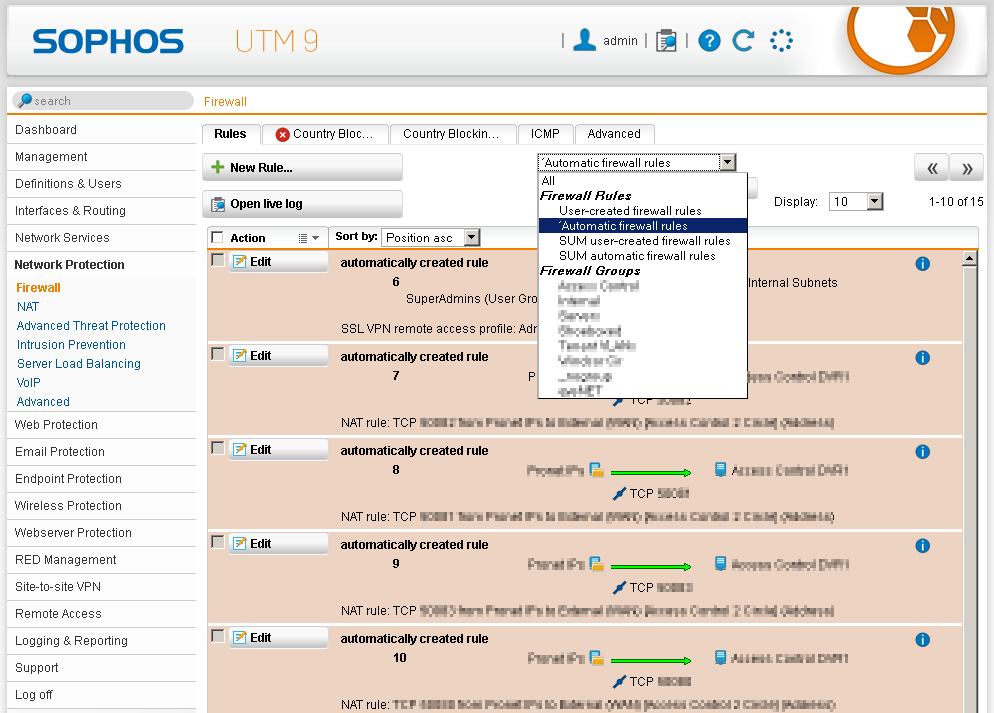
Task: Click Log off in sidebar
Action: pyautogui.click(x=101, y=695)
